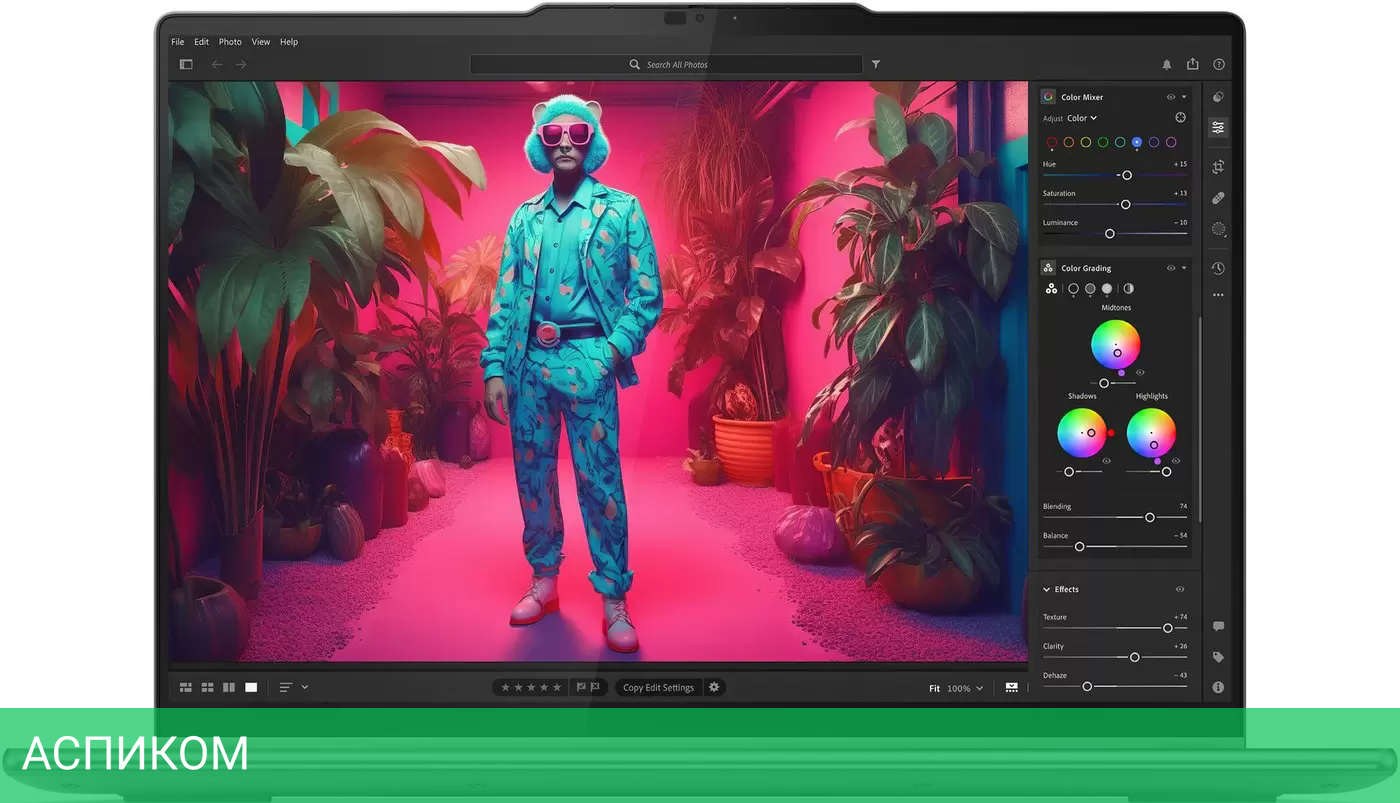The image size is (1400, 803).
Task: Select the blue color swatch in Color Mixer
Action: click(x=1137, y=142)
